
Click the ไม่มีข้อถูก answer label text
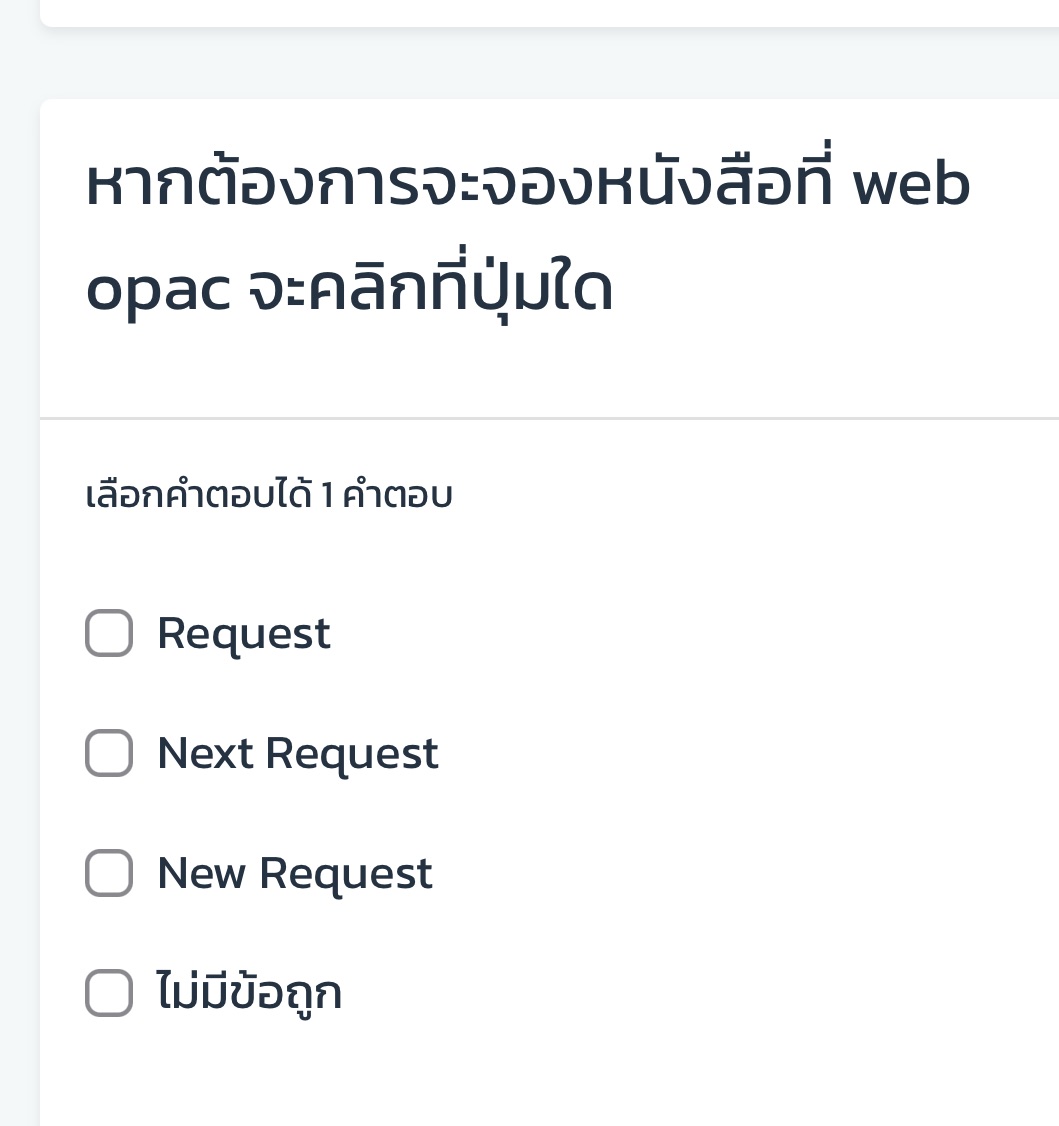(x=248, y=993)
